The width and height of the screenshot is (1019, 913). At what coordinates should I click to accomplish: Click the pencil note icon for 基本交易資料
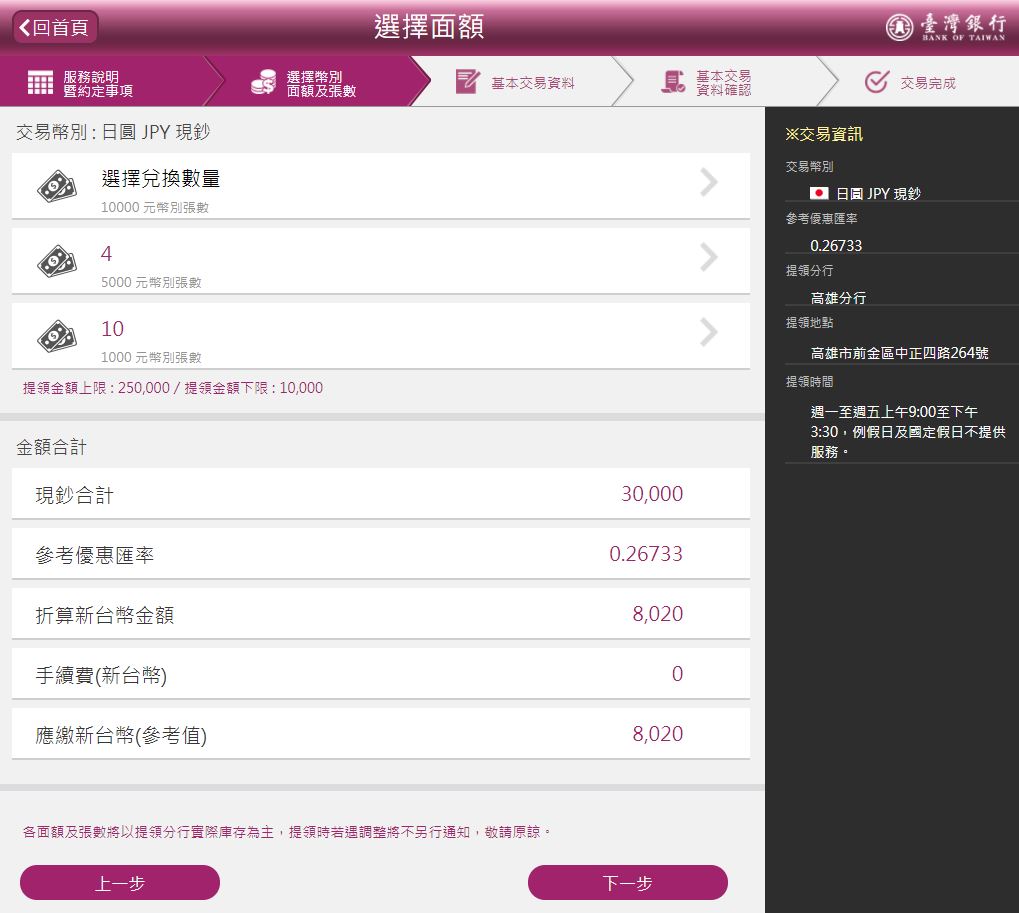(468, 82)
